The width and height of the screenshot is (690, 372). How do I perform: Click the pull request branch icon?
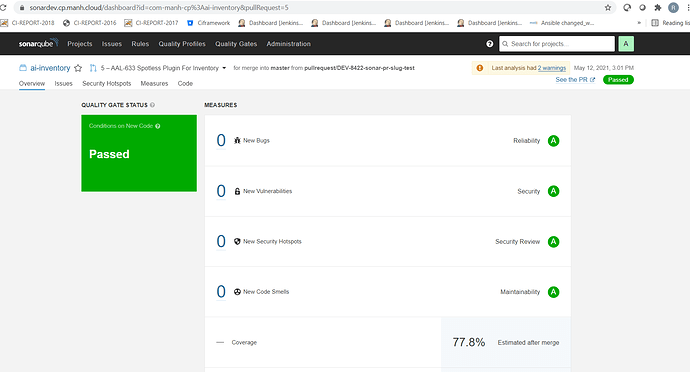click(93, 68)
